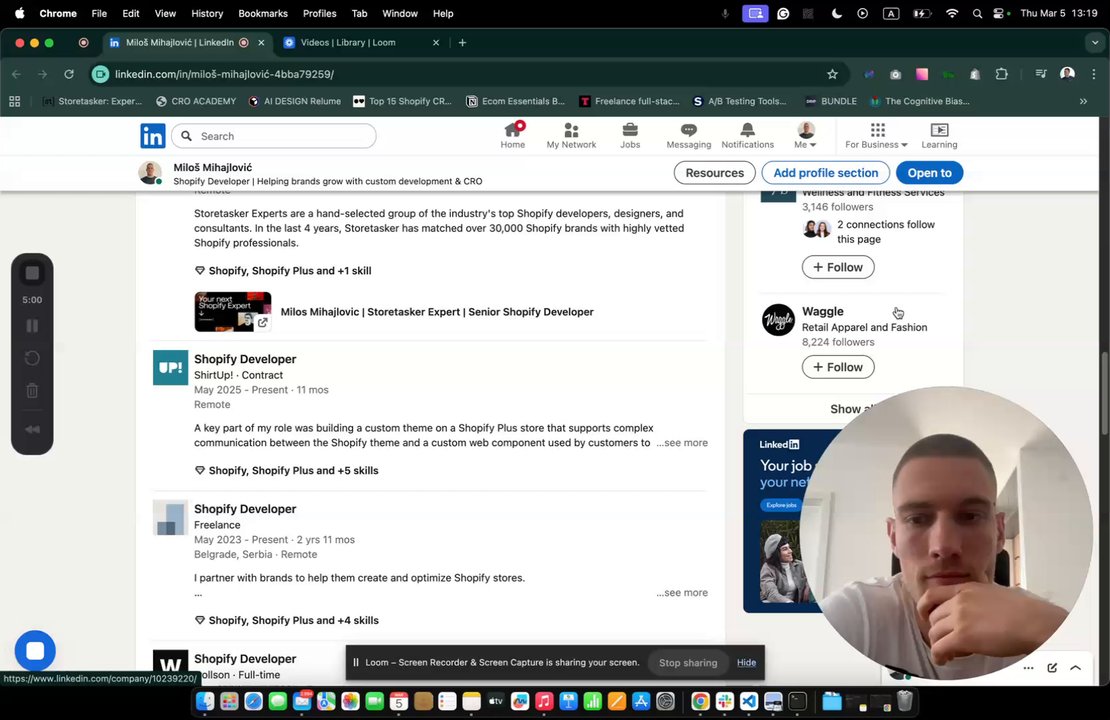Image resolution: width=1110 pixels, height=720 pixels.
Task: Open Slack icon in the Dock
Action: pyautogui.click(x=724, y=701)
